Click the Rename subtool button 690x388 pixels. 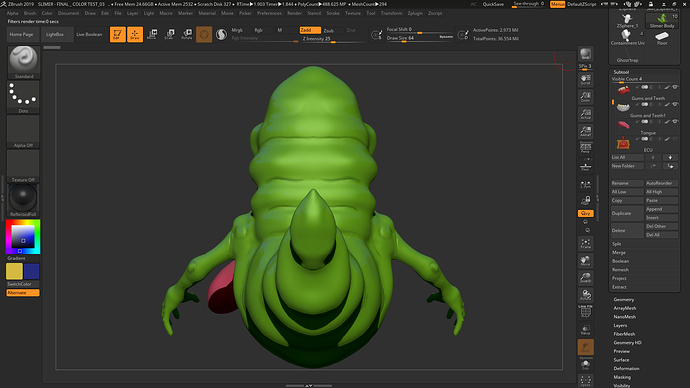pos(627,183)
